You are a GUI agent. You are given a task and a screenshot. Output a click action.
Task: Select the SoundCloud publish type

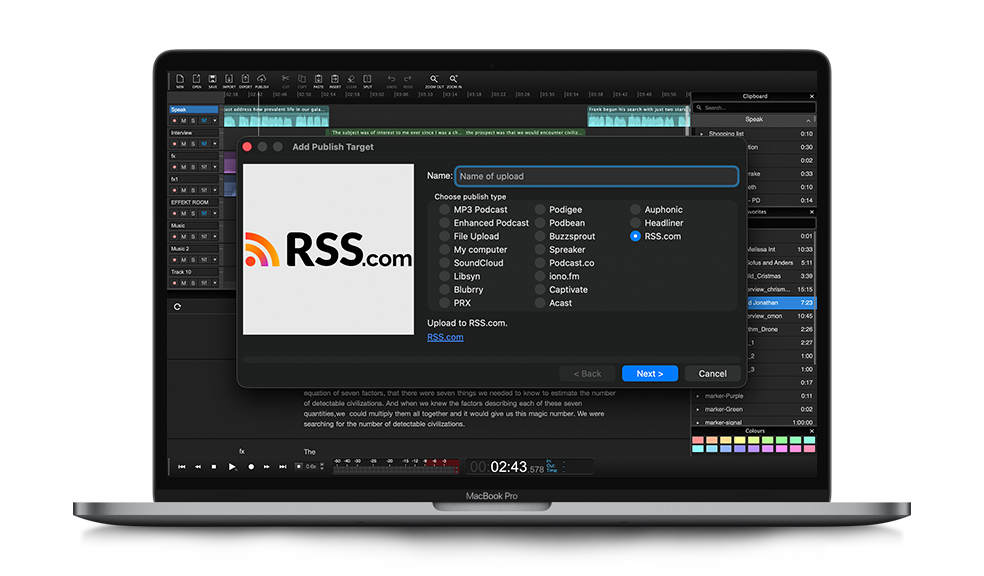tap(445, 263)
